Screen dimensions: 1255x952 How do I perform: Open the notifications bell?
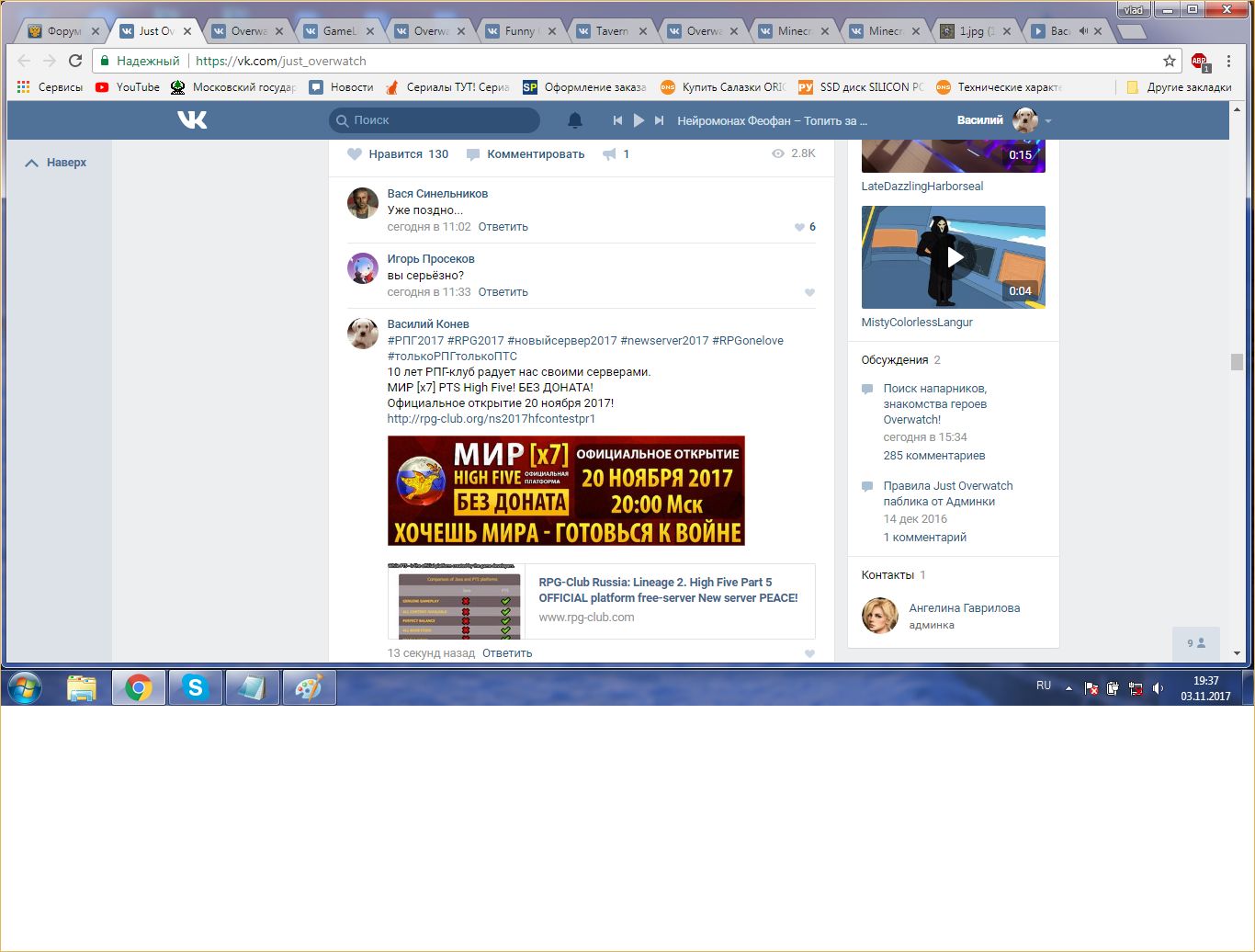click(575, 120)
